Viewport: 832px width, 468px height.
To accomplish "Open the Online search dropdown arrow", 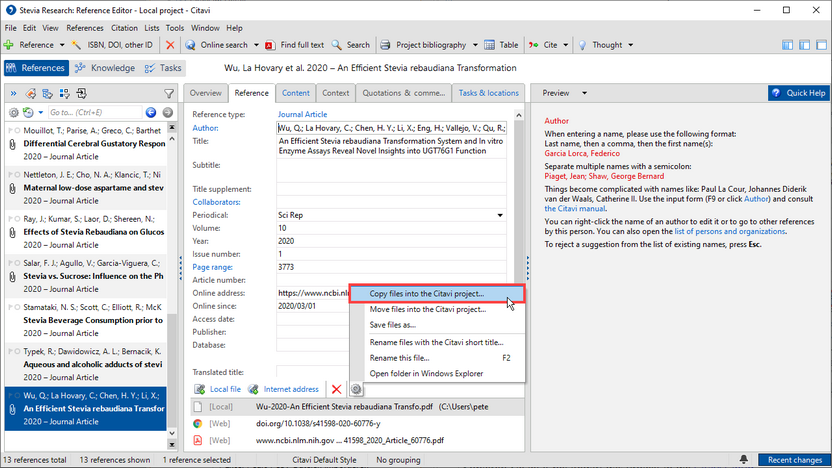I will click(256, 45).
